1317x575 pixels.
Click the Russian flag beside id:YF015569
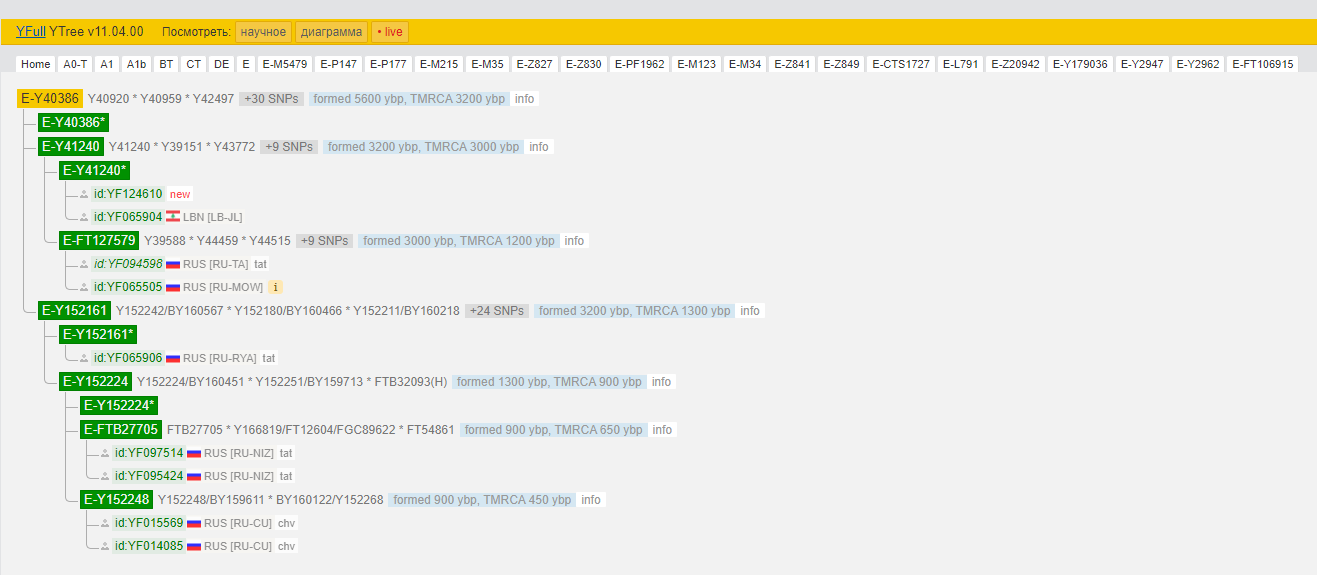[194, 523]
